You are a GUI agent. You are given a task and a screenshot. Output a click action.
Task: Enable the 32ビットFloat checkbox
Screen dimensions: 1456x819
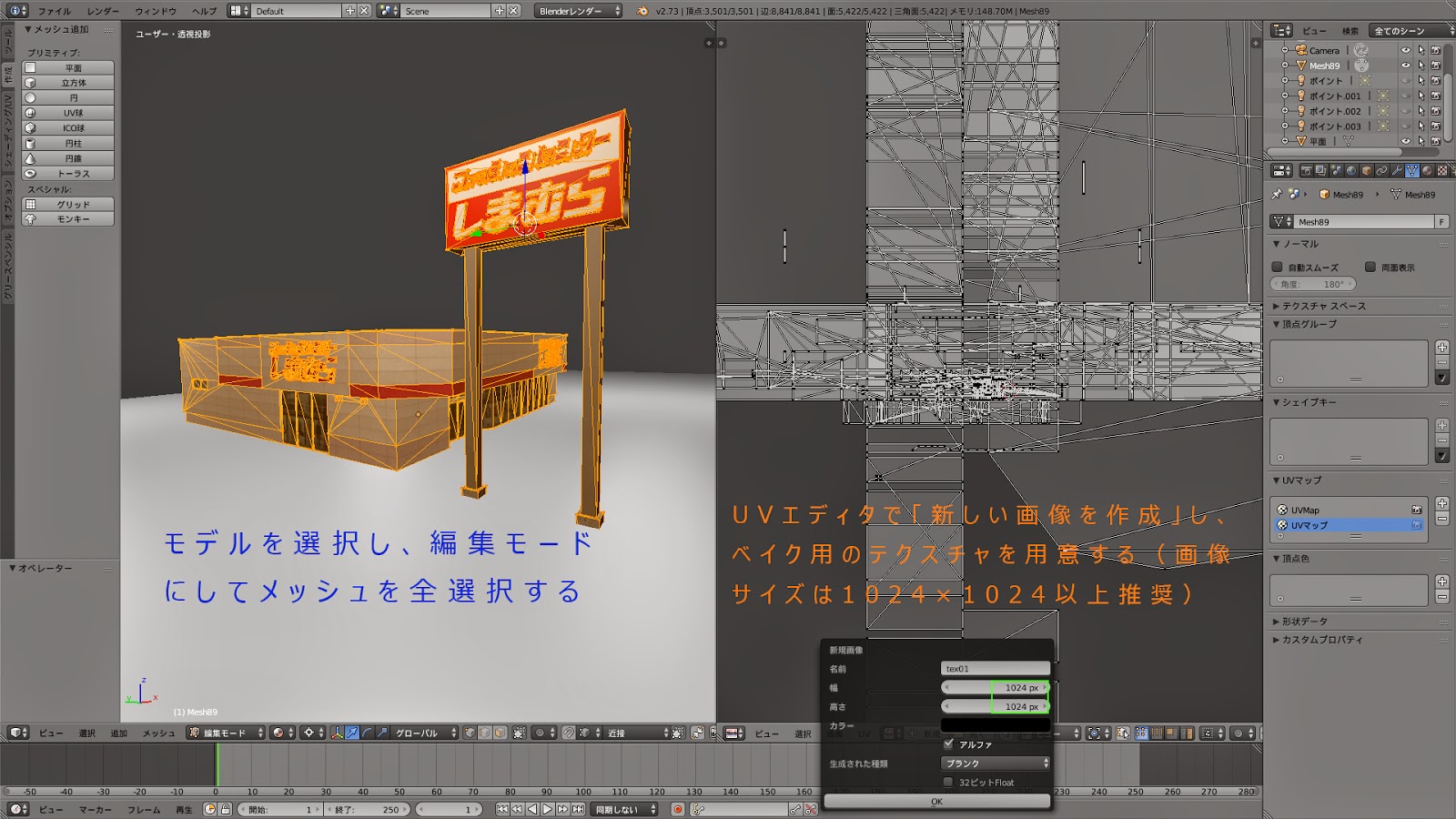click(x=948, y=782)
